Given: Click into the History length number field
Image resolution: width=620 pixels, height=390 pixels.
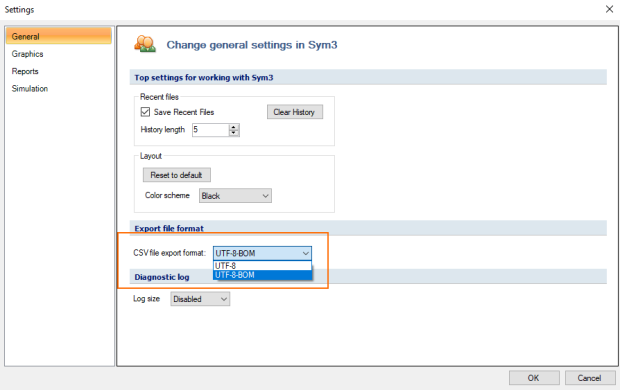Looking at the screenshot, I should click(x=211, y=130).
